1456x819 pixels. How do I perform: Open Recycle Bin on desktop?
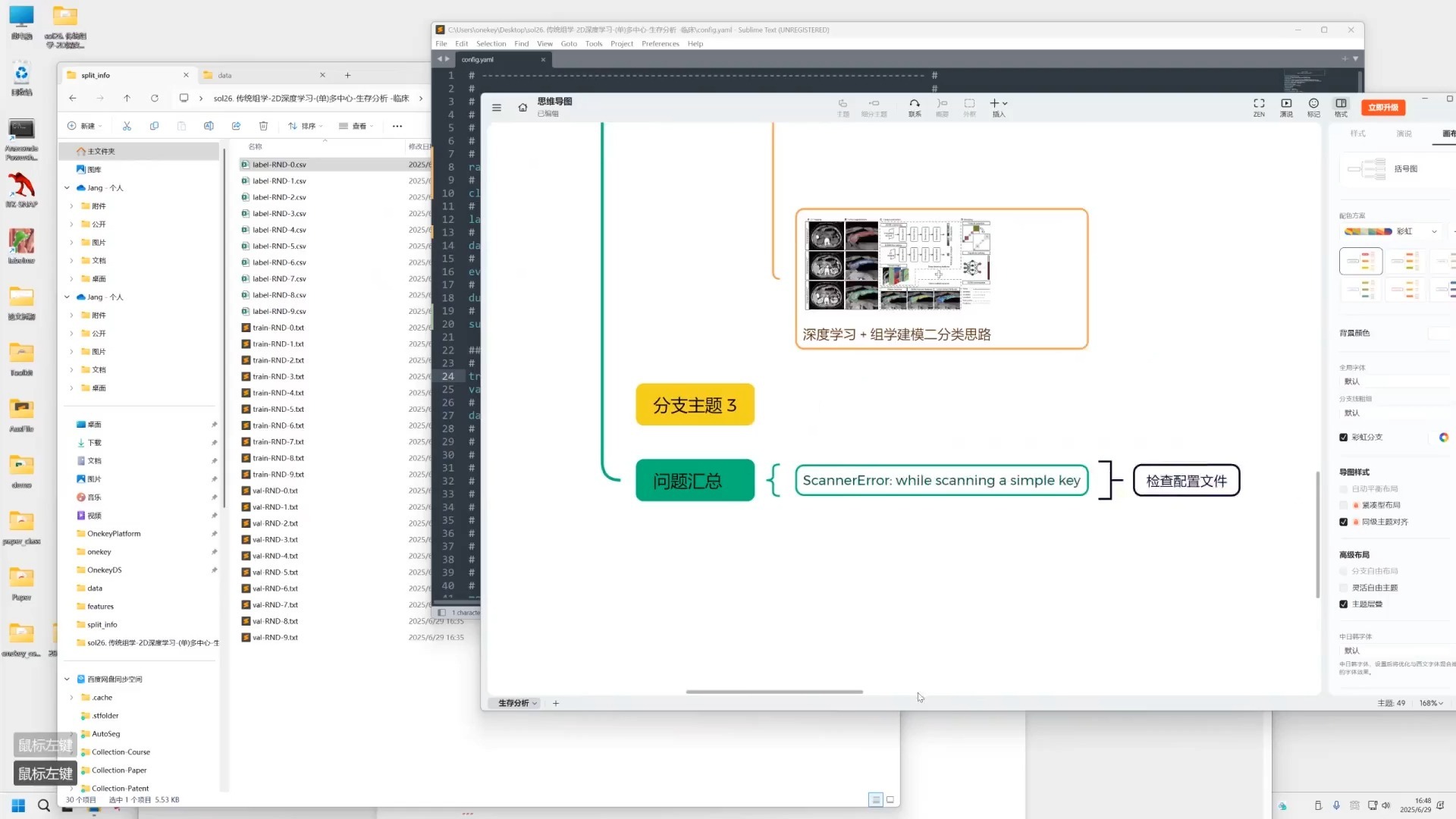click(21, 78)
